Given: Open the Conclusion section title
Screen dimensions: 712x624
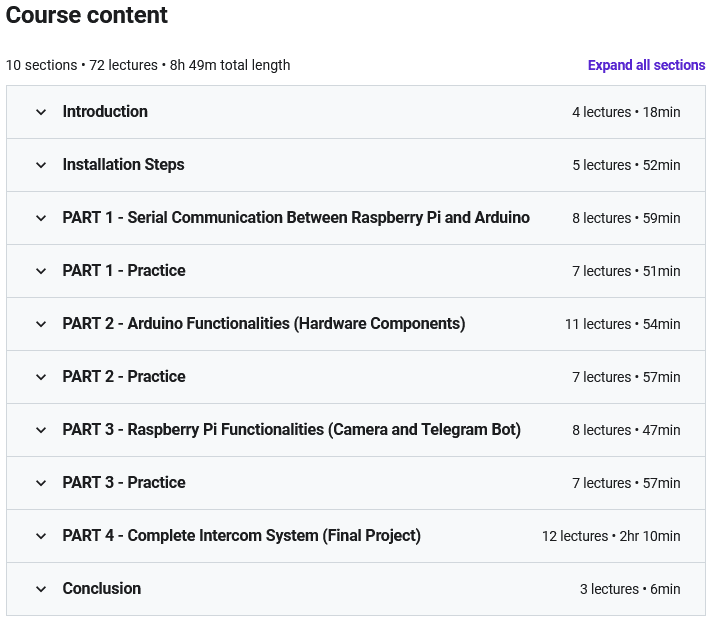Looking at the screenshot, I should pyautogui.click(x=101, y=589).
